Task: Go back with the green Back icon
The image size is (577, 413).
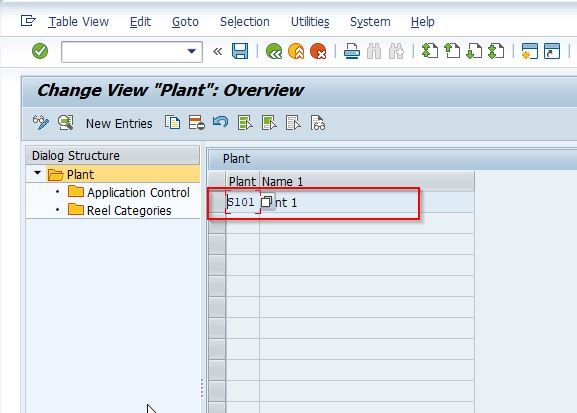Action: point(274,51)
